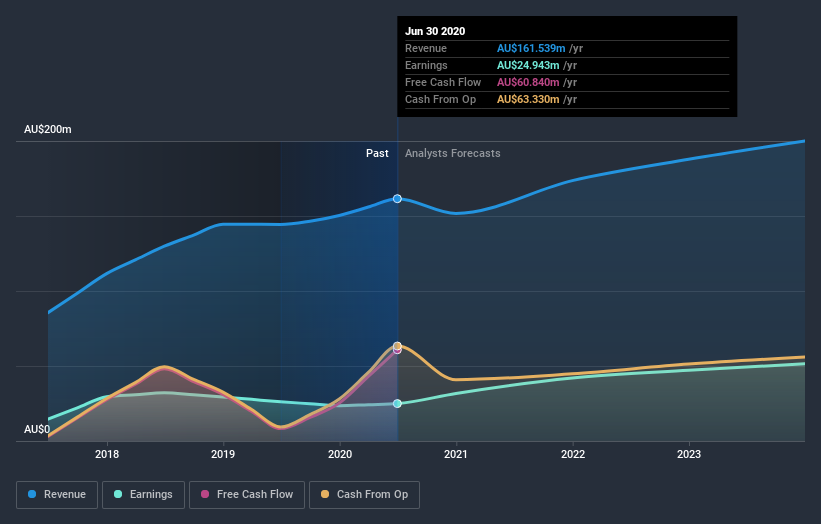Toggle the Free Cash Flow legend series
The image size is (821, 524).
(x=247, y=495)
